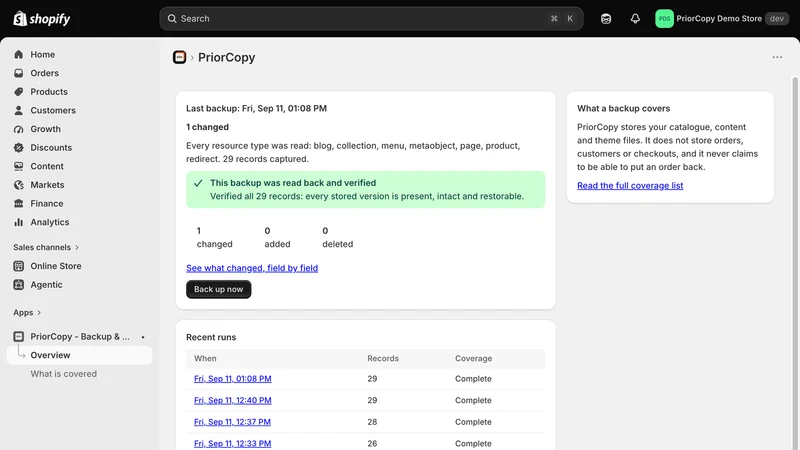The height and width of the screenshot is (450, 800).
Task: Open the Fri, Sep 11, 12:40 PM run
Action: pos(233,401)
